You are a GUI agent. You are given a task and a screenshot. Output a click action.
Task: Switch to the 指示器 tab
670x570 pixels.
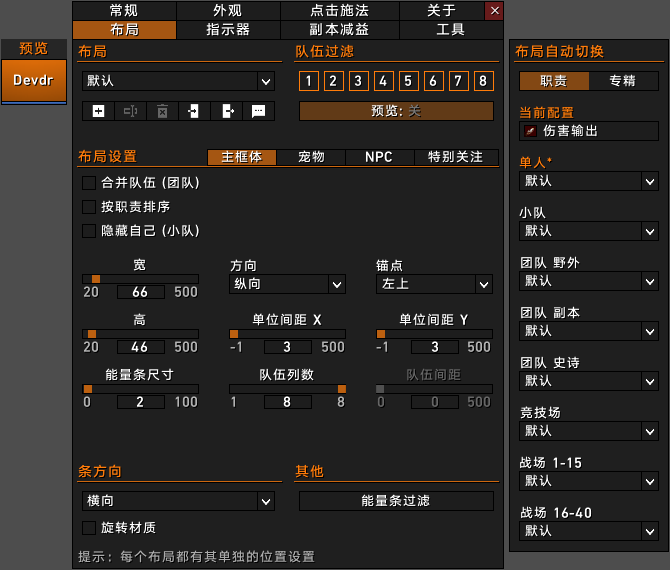click(228, 30)
